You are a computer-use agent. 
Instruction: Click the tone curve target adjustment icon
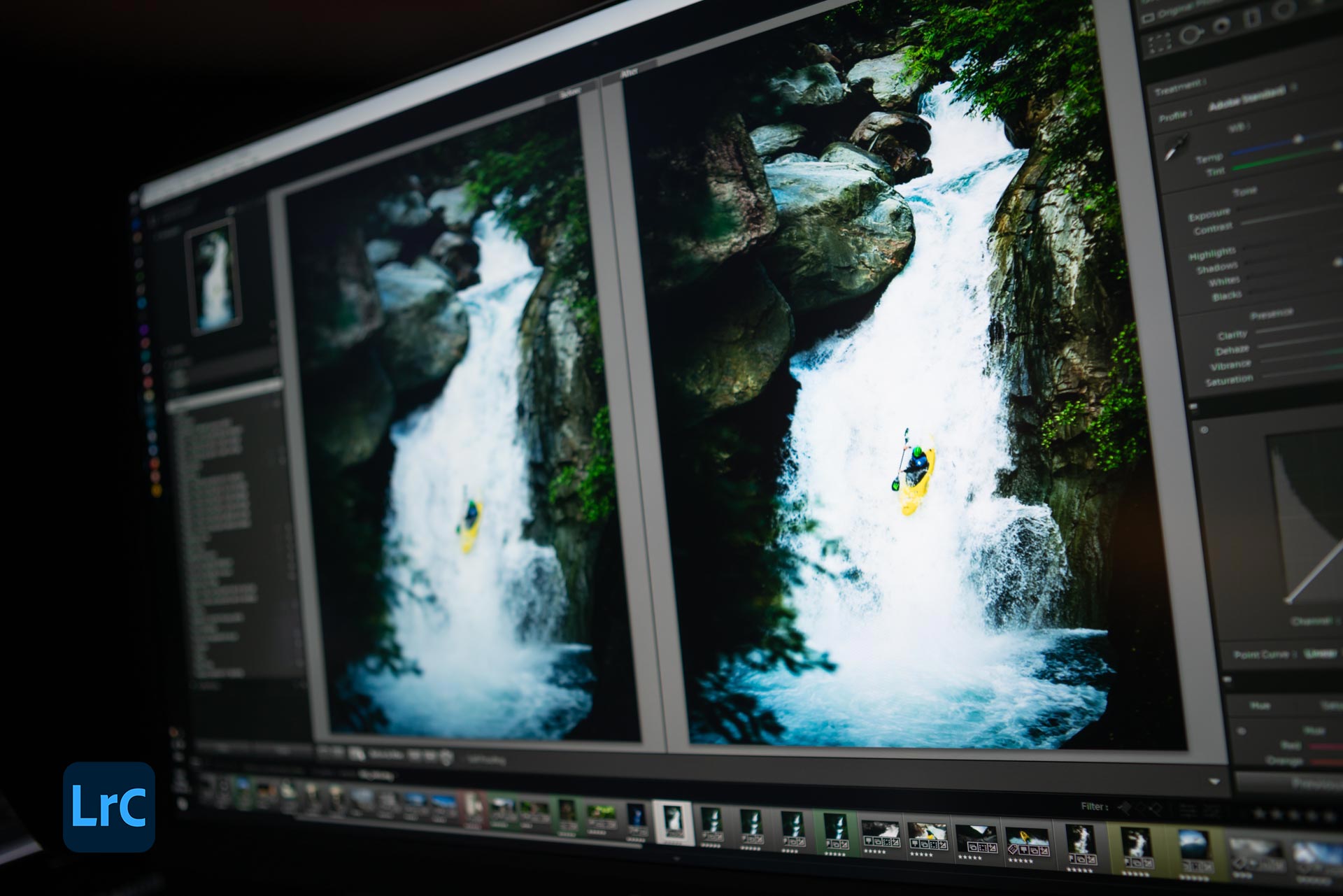click(x=1204, y=429)
